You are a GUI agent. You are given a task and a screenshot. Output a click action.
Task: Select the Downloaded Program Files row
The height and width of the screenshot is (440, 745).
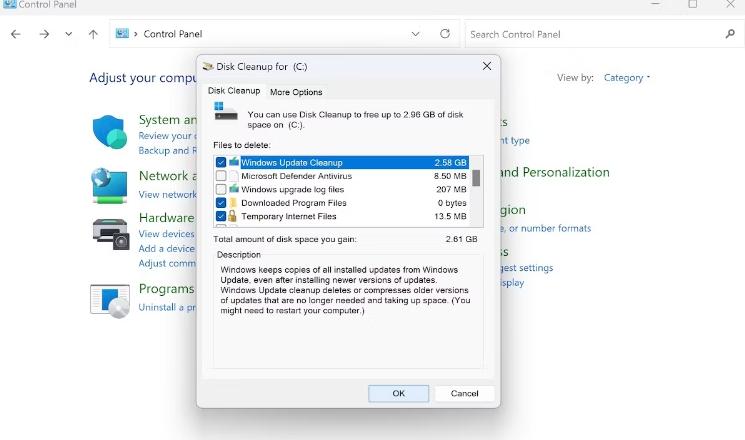tap(342, 203)
